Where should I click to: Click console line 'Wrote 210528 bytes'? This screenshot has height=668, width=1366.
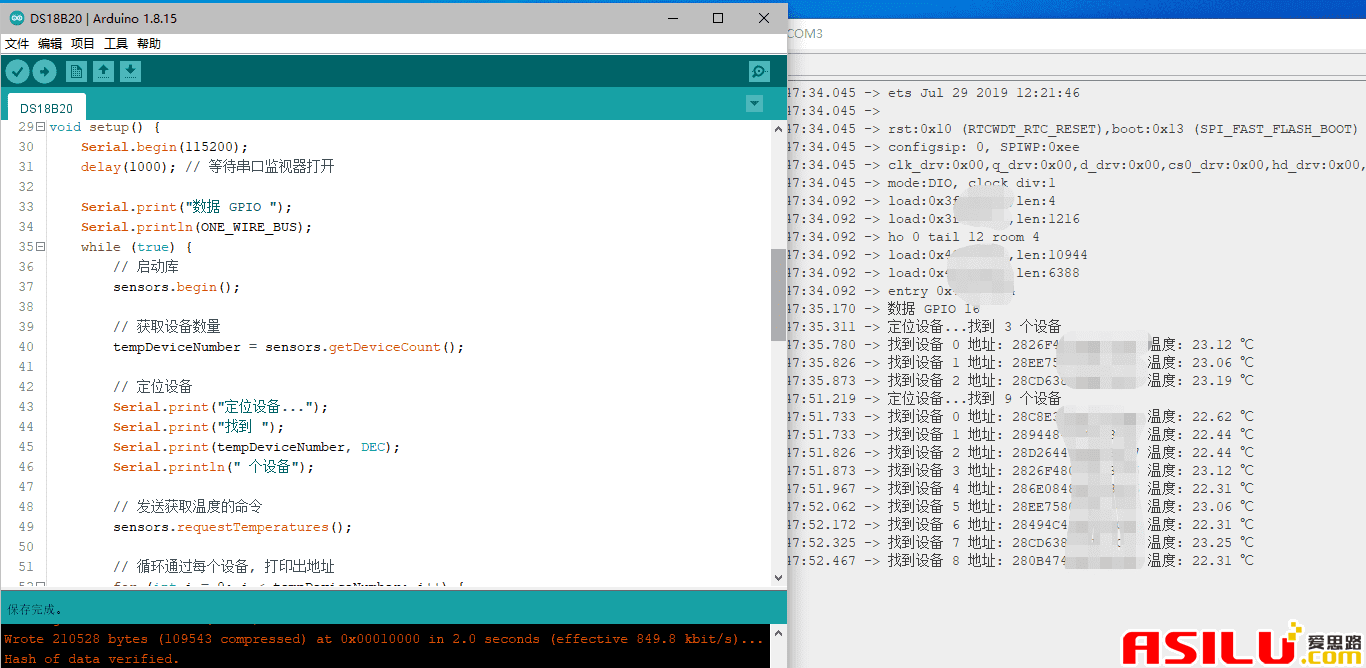tap(383, 639)
